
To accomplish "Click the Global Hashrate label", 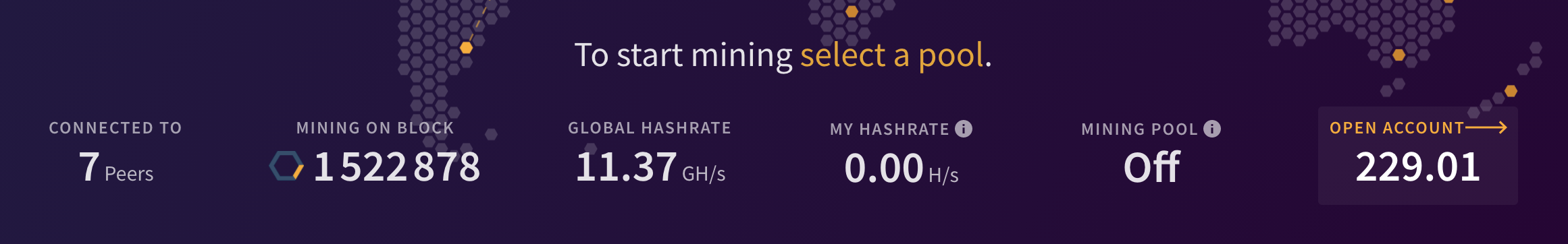I will click(x=650, y=128).
